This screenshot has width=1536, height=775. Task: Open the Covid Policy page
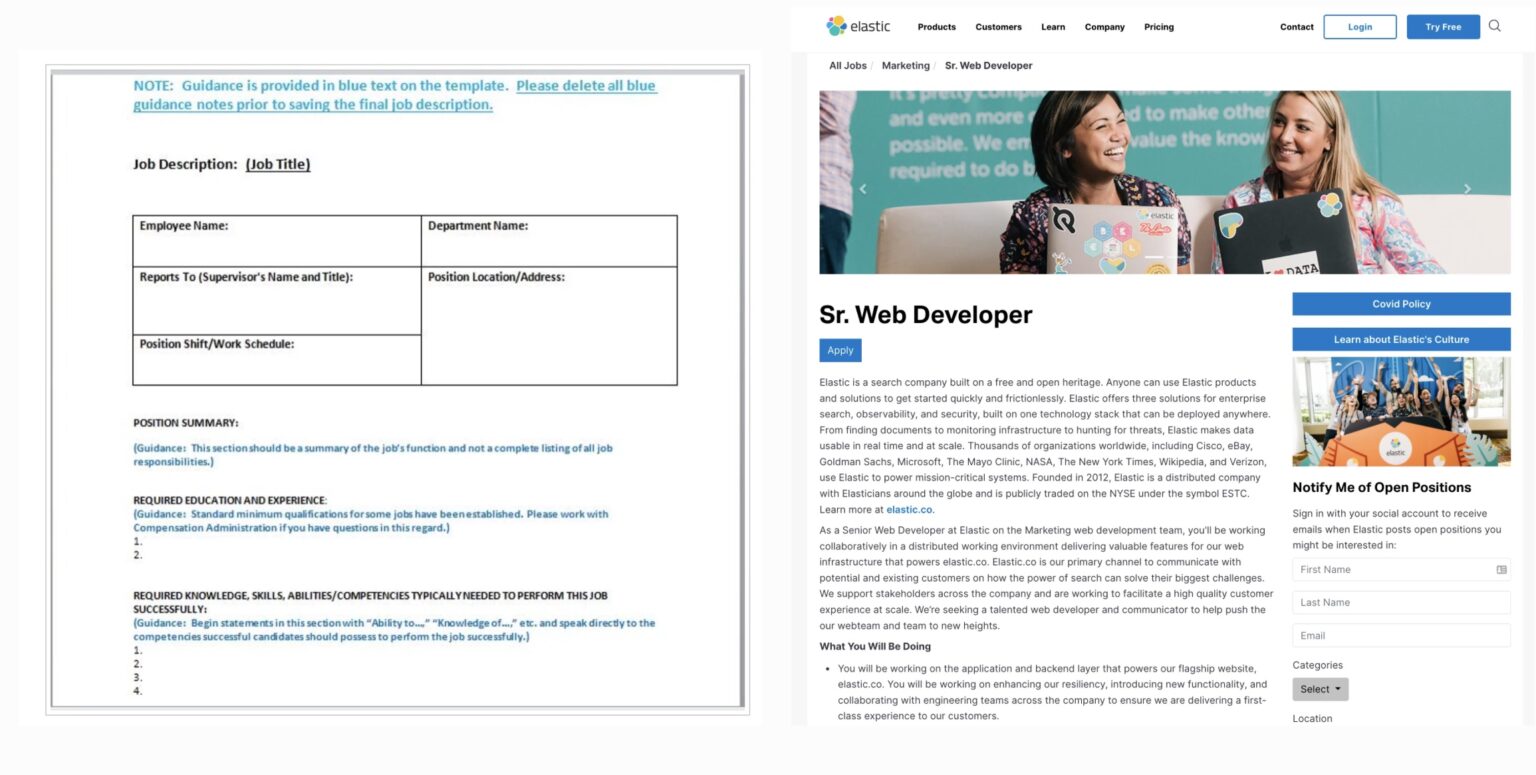coord(1401,303)
